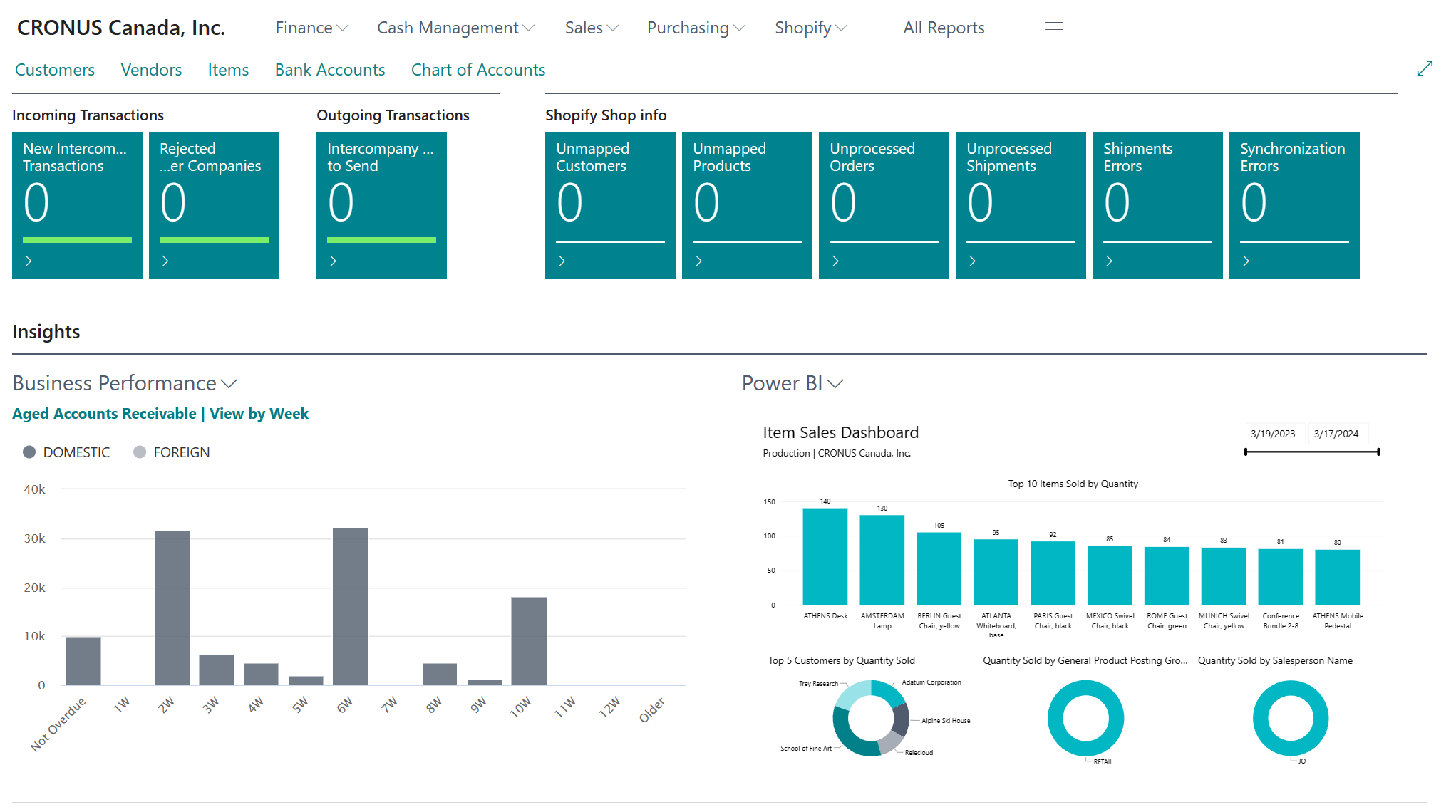
Task: Click the date range slider track
Action: point(1312,452)
